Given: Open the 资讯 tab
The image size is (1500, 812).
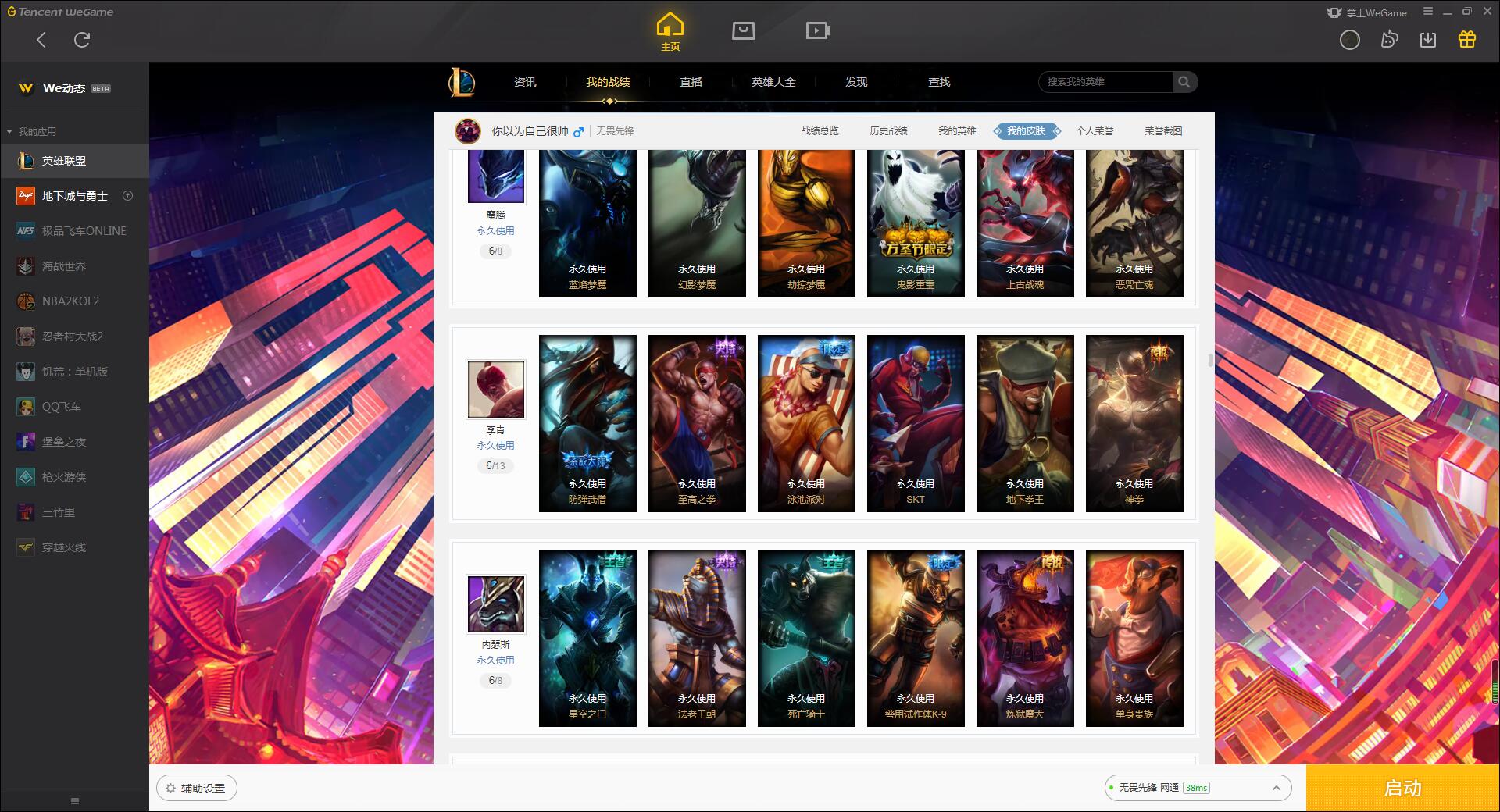Looking at the screenshot, I should pos(525,82).
